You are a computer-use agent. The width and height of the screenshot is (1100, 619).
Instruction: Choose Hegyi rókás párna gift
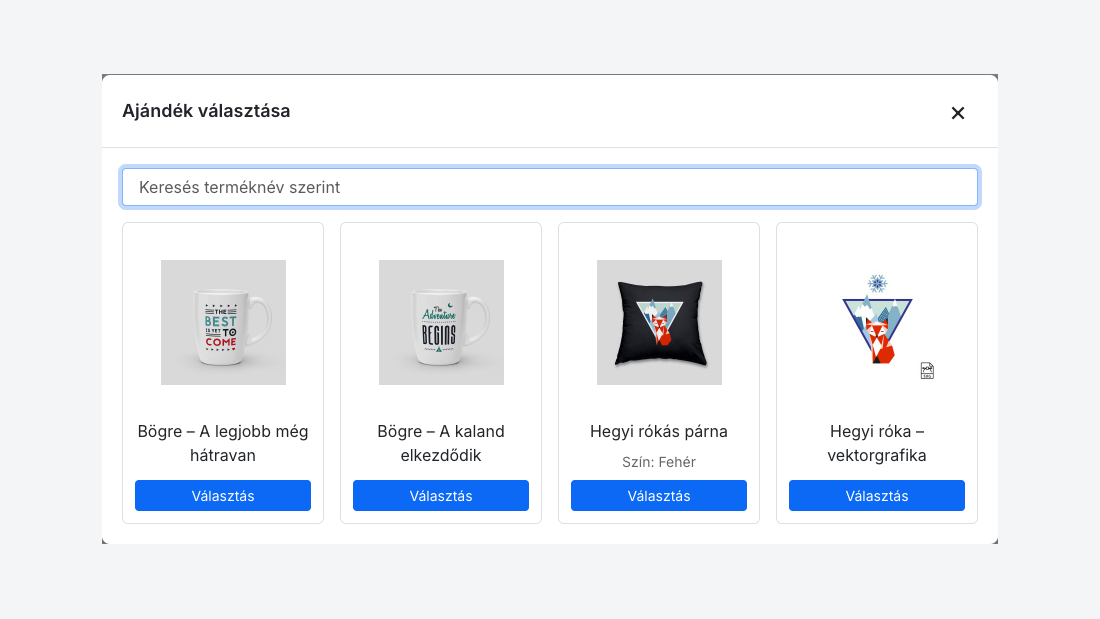659,495
